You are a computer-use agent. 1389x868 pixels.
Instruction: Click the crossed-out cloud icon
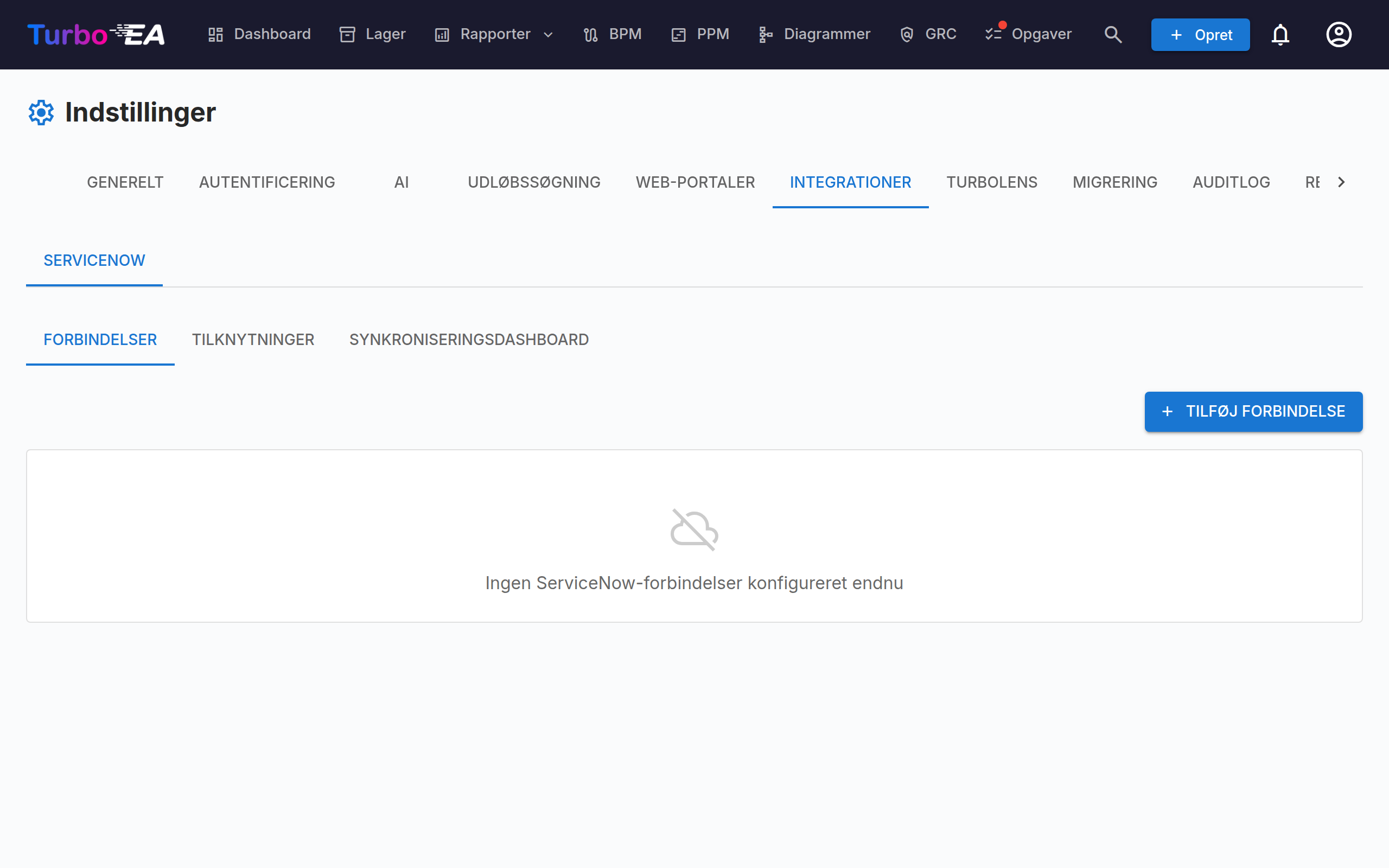click(694, 530)
